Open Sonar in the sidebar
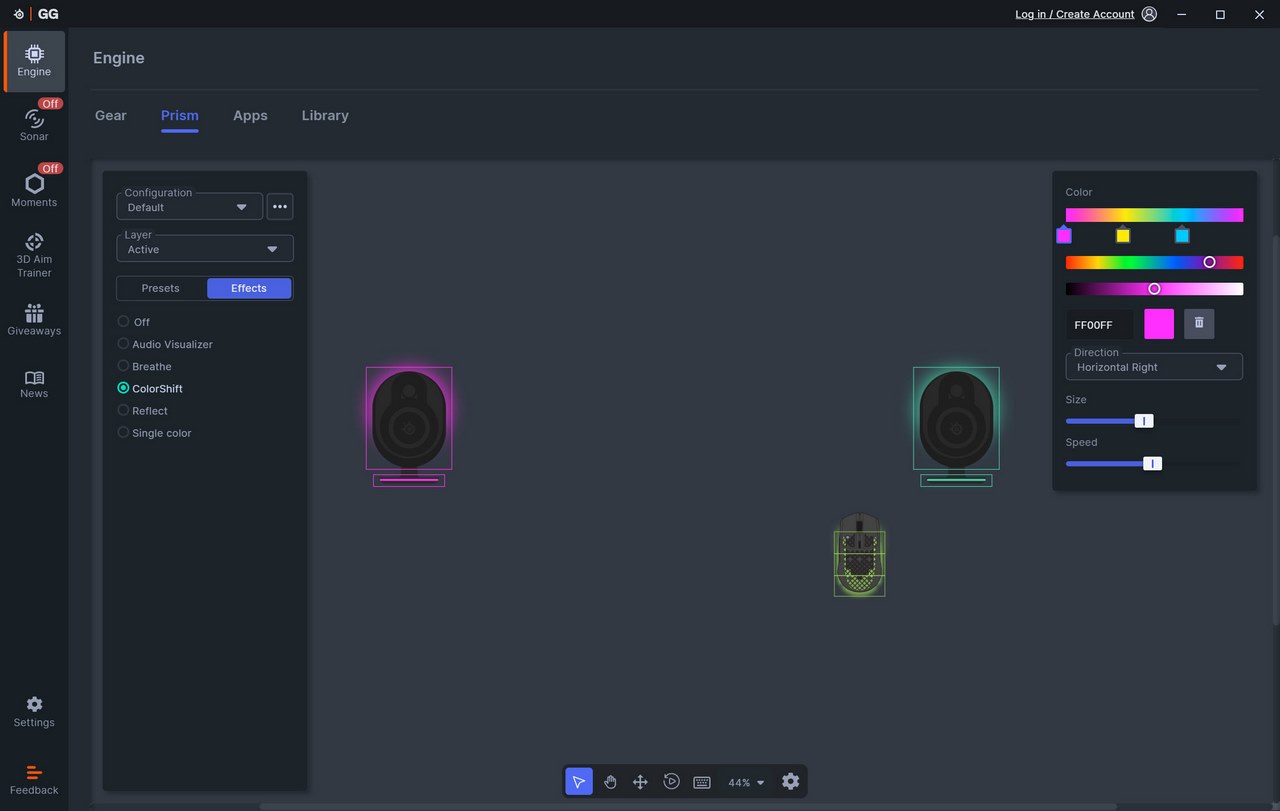The width and height of the screenshot is (1280, 811). pyautogui.click(x=34, y=124)
